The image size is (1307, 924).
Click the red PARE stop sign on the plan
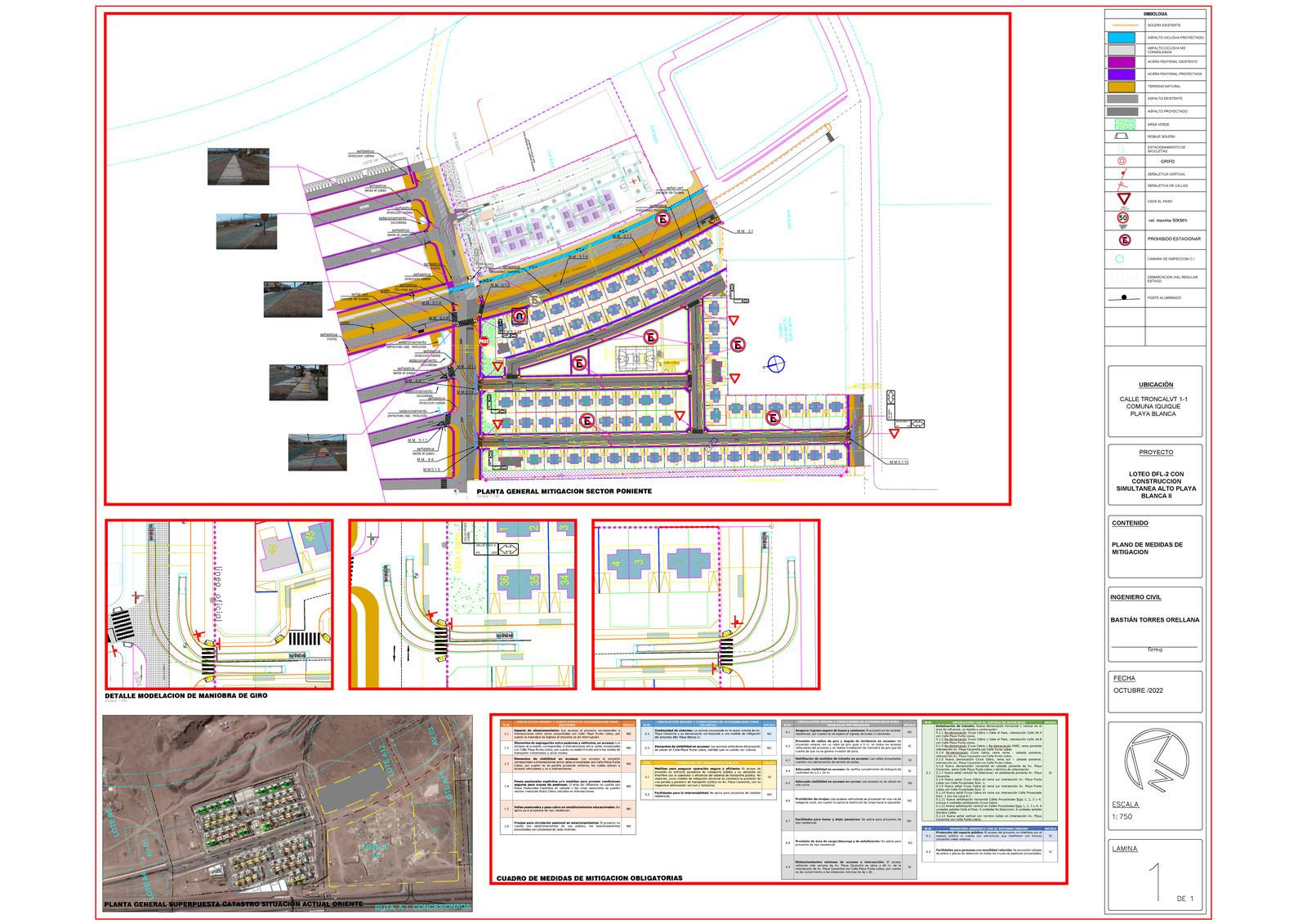[484, 341]
